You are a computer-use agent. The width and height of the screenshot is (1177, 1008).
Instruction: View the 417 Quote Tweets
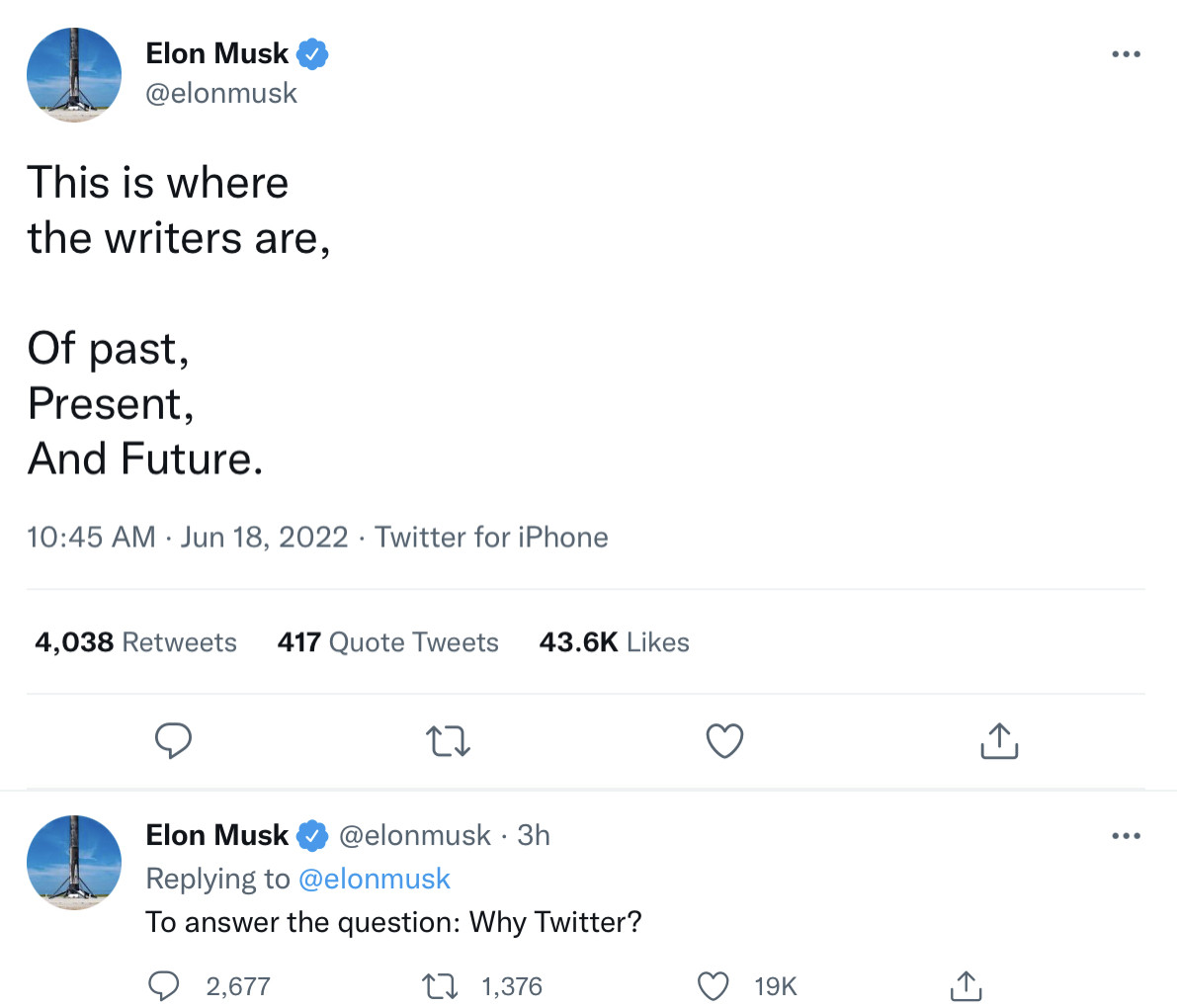pyautogui.click(x=387, y=642)
